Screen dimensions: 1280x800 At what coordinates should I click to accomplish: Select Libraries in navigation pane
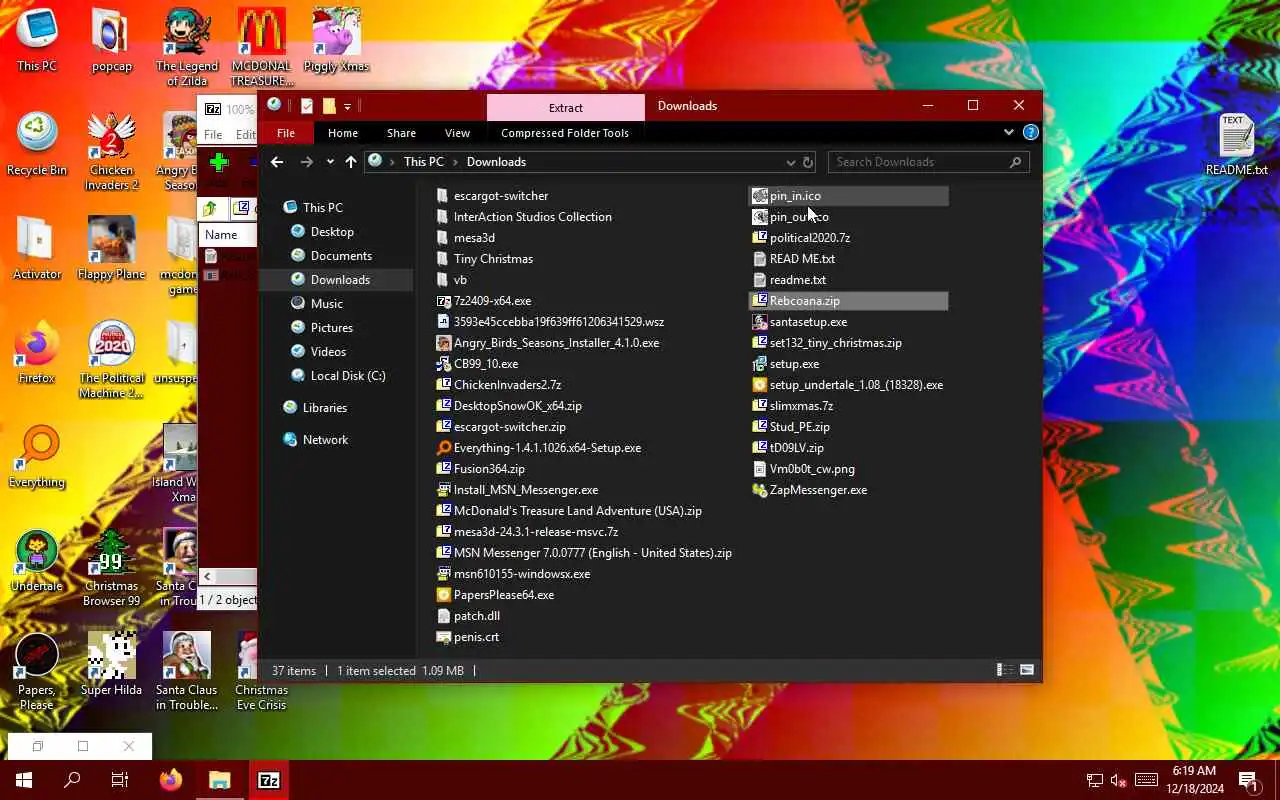(324, 407)
